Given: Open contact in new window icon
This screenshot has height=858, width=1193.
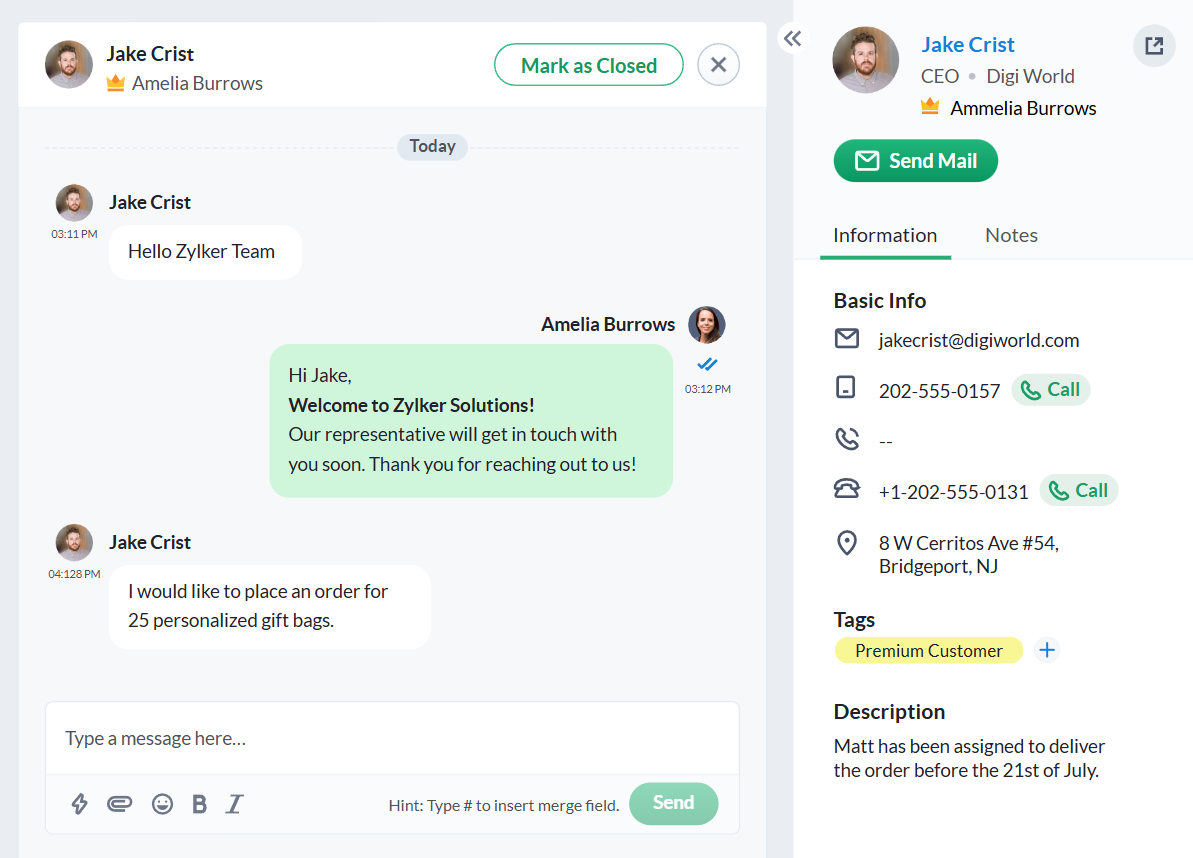Looking at the screenshot, I should click(1153, 46).
